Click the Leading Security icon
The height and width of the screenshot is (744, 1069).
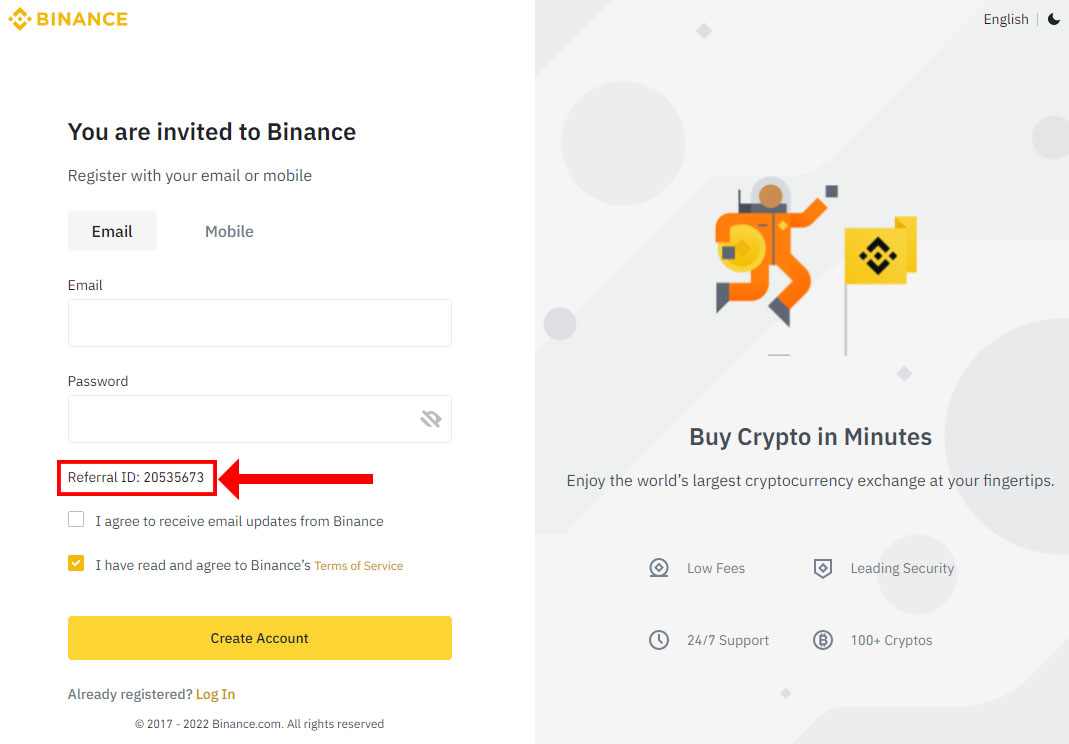tap(822, 568)
